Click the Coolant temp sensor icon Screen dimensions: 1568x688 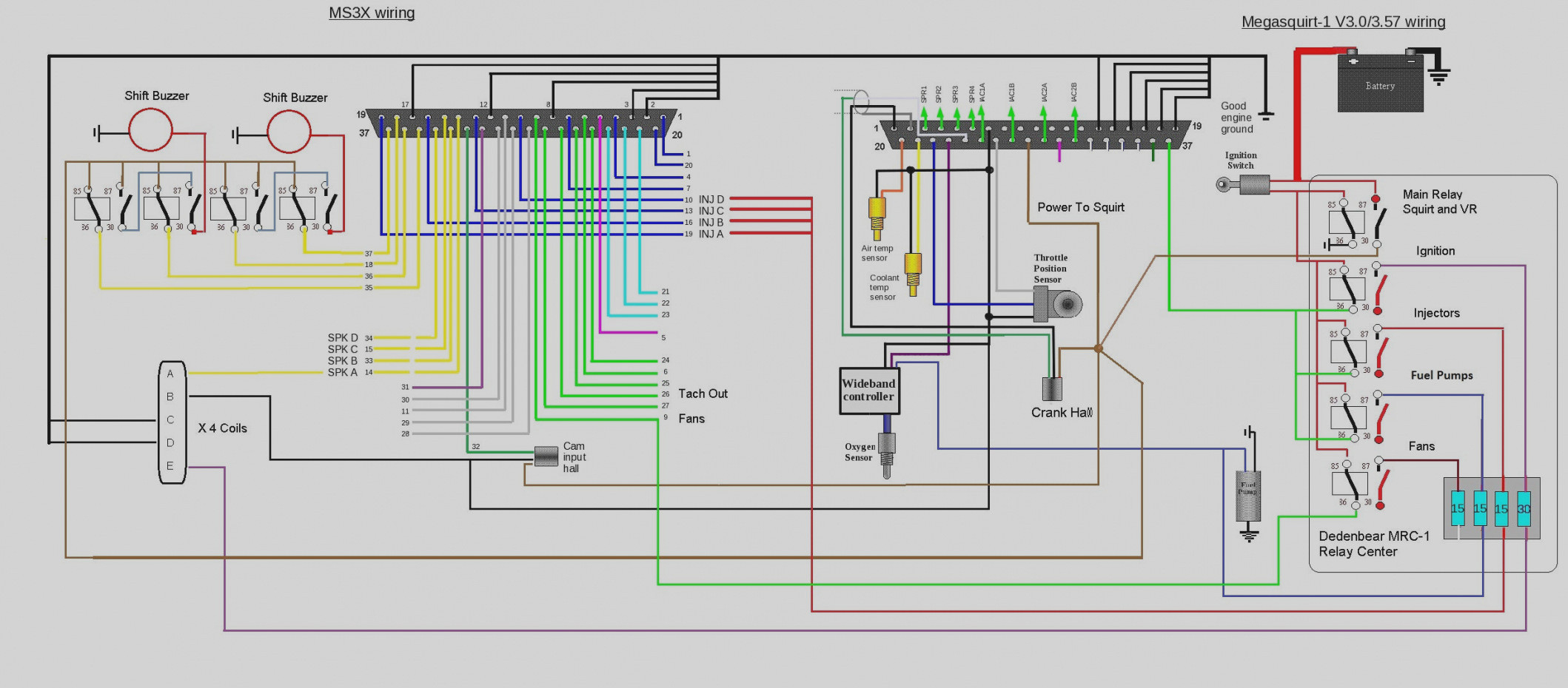coord(914,272)
